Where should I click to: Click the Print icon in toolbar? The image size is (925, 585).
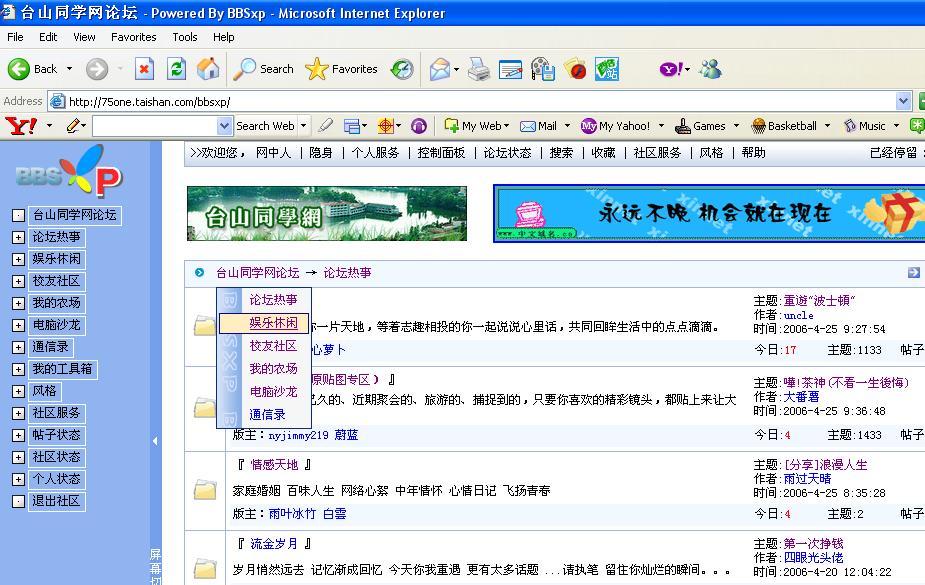pos(479,69)
